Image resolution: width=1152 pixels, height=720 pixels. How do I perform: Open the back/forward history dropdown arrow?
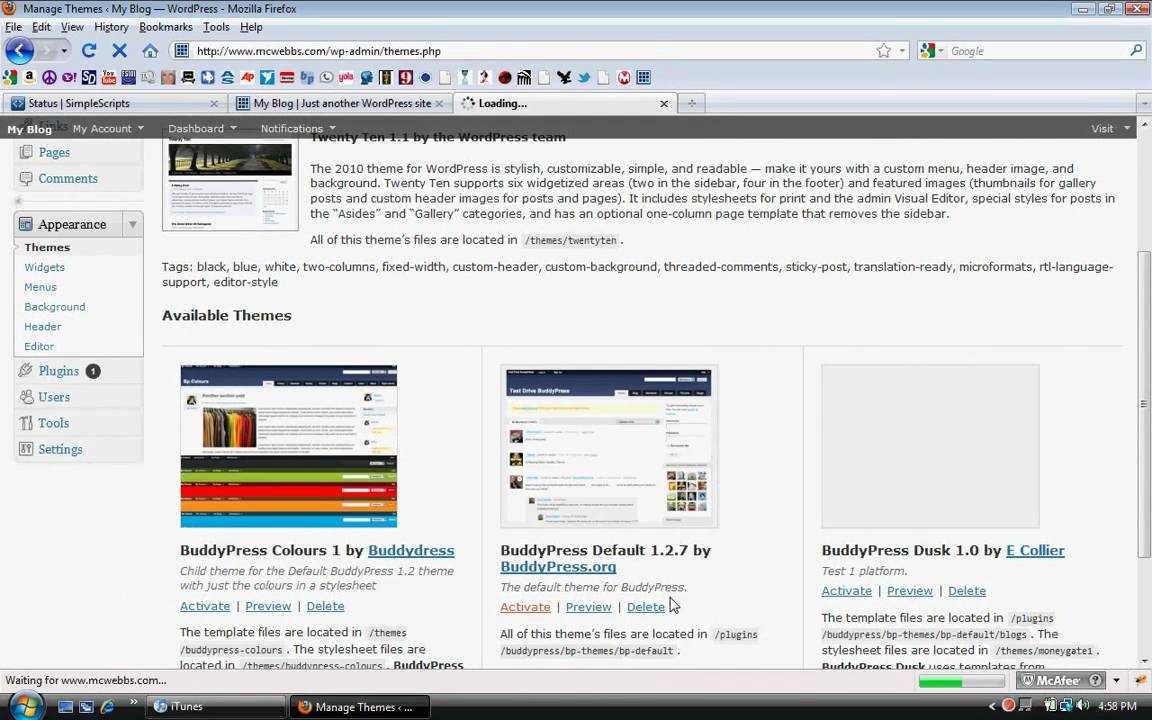64,51
